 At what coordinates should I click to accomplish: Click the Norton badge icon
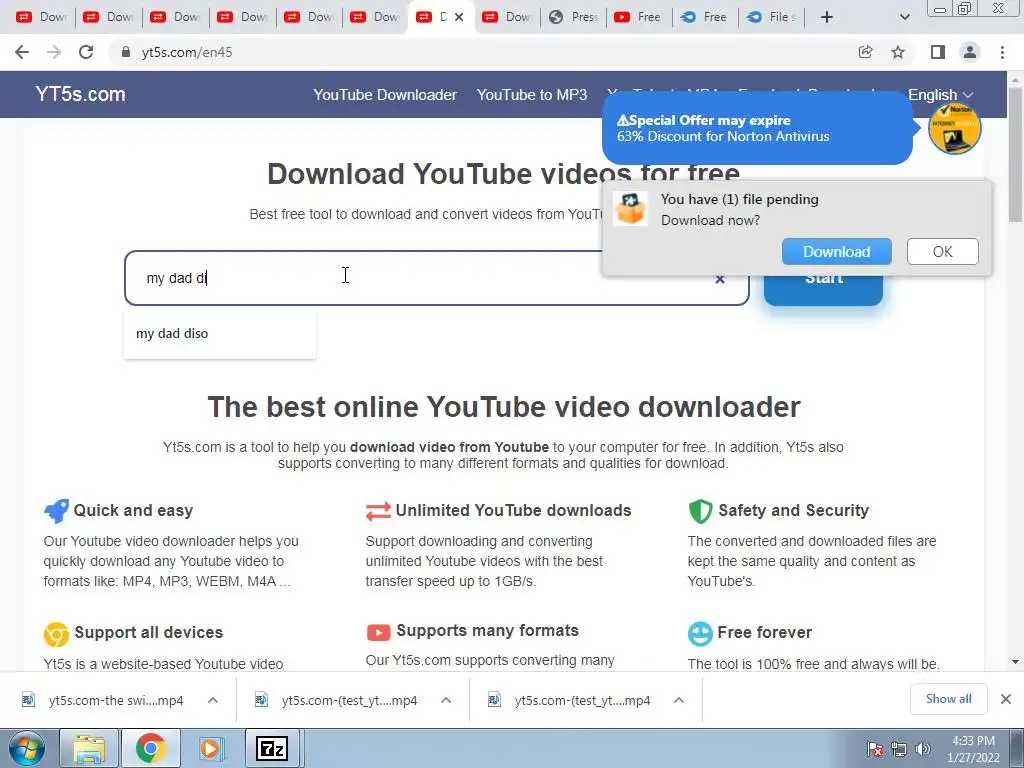[955, 128]
